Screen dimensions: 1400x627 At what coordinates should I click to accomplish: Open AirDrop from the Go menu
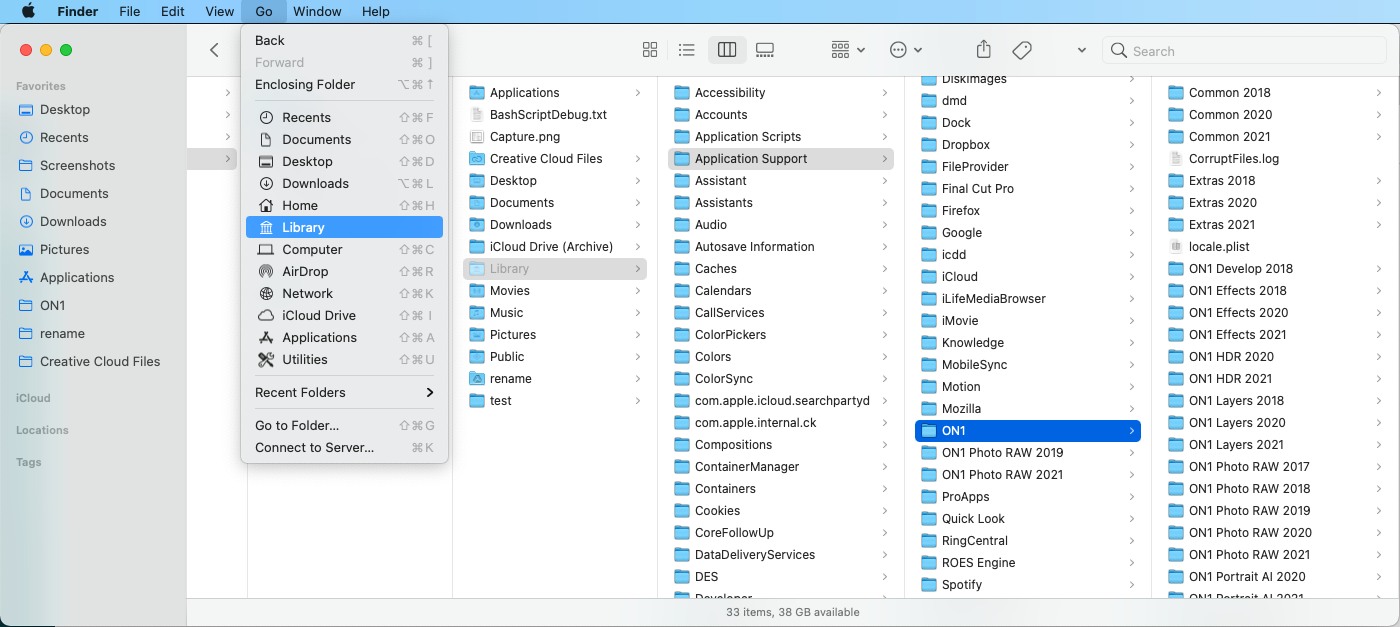305,271
